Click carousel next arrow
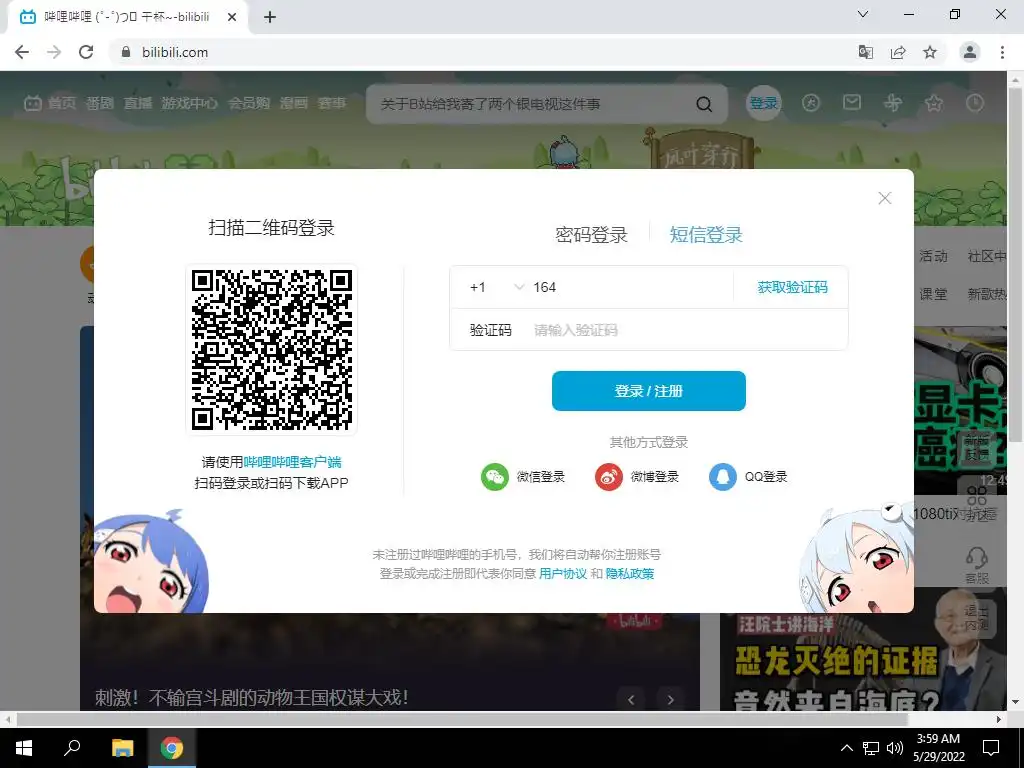1024x768 pixels. coord(671,699)
